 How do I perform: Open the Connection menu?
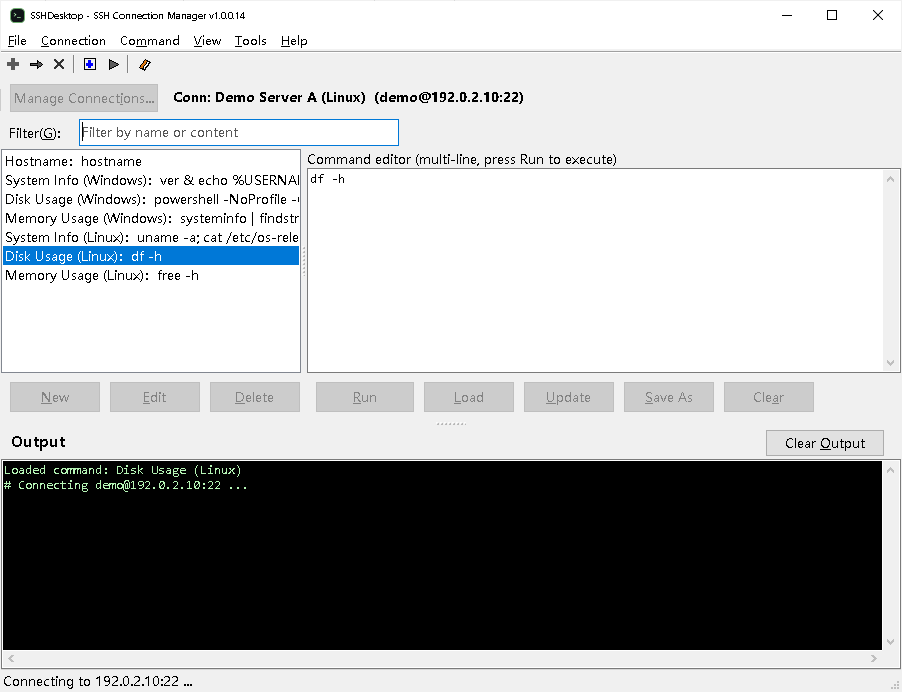(x=73, y=41)
